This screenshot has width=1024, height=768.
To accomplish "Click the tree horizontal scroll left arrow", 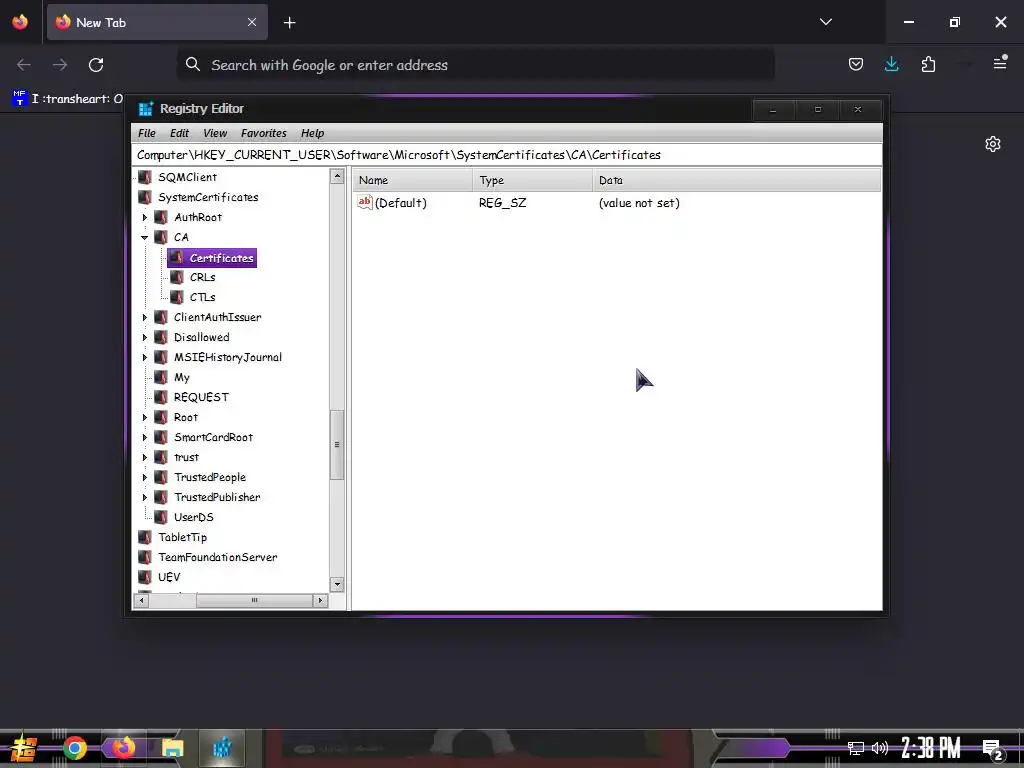I will [141, 600].
